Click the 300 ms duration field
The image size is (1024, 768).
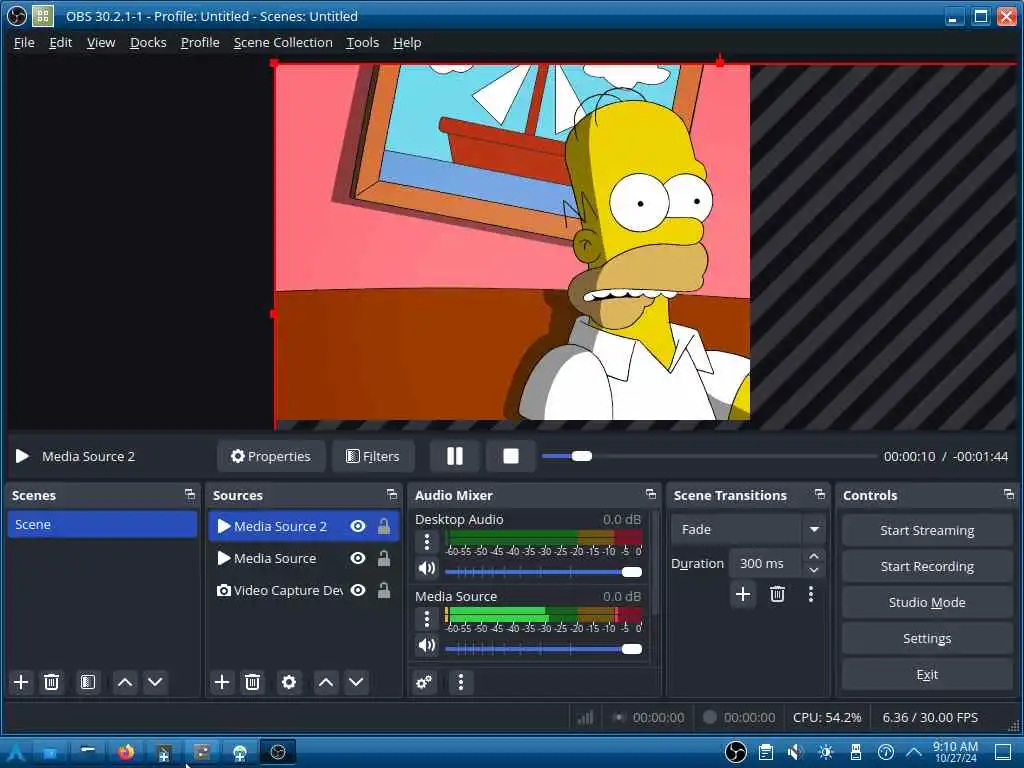767,563
